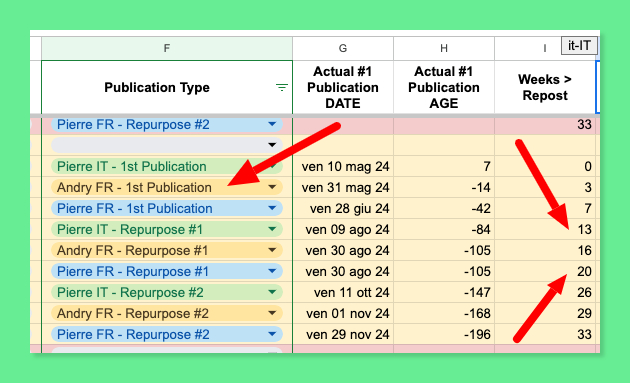Click publication age cell showing -147
The height and width of the screenshot is (383, 630).
[x=444, y=292]
